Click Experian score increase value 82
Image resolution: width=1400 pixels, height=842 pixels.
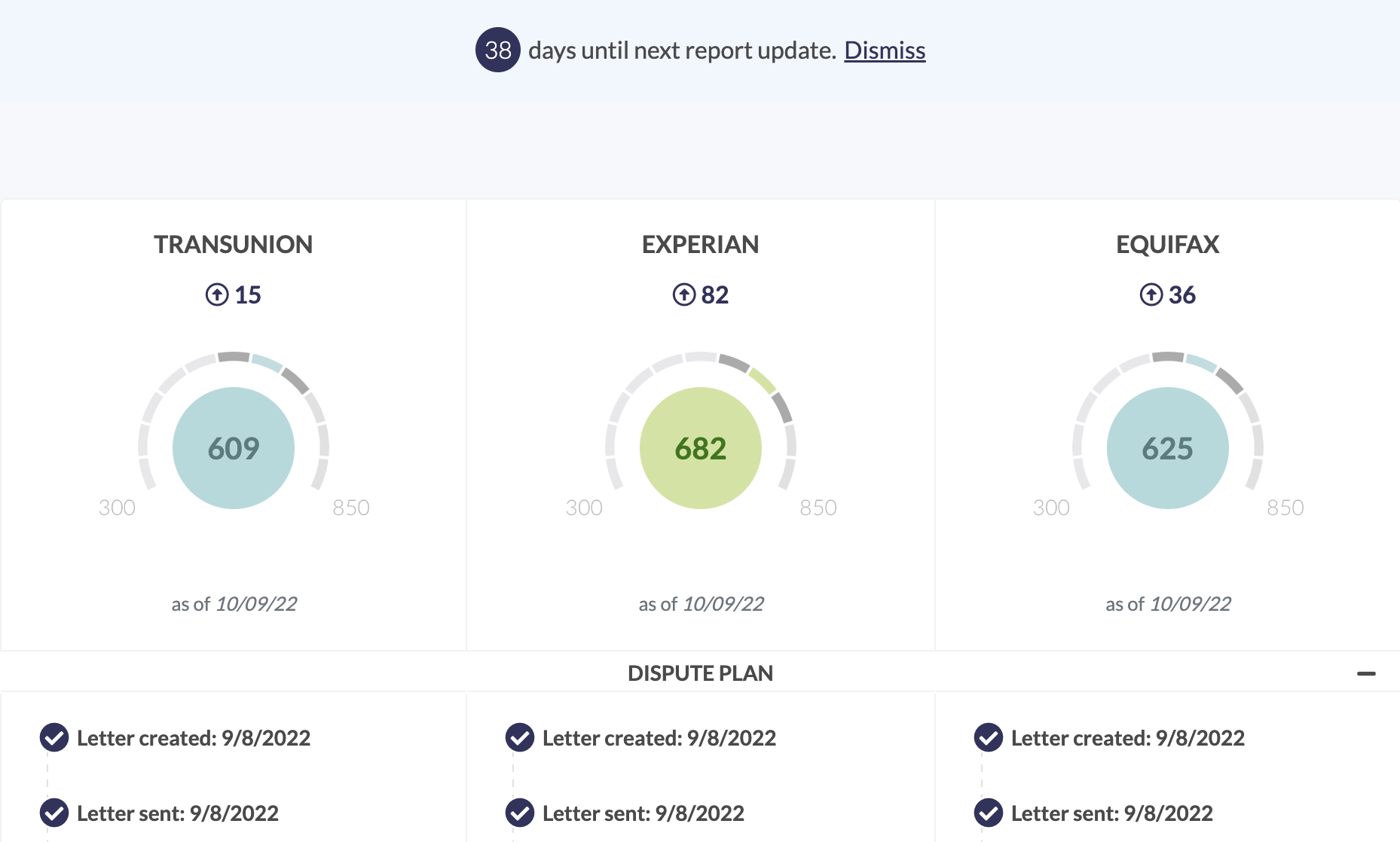click(x=715, y=294)
